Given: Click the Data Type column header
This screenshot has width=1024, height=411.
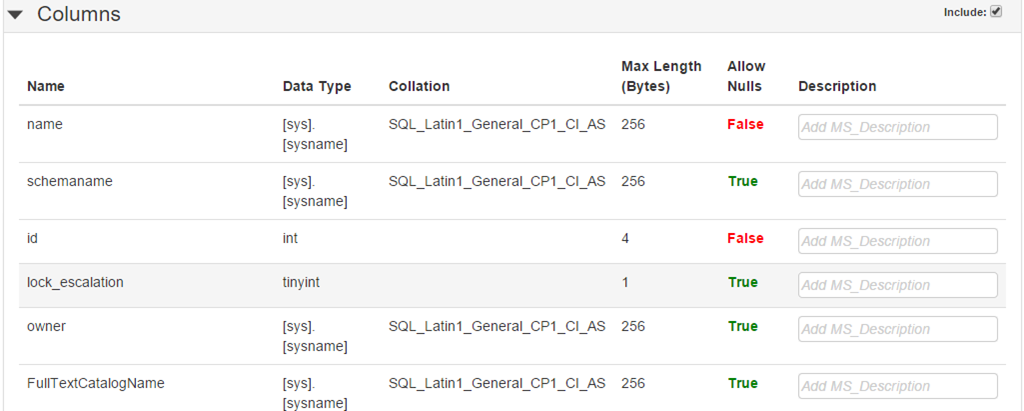Looking at the screenshot, I should pos(317,86).
